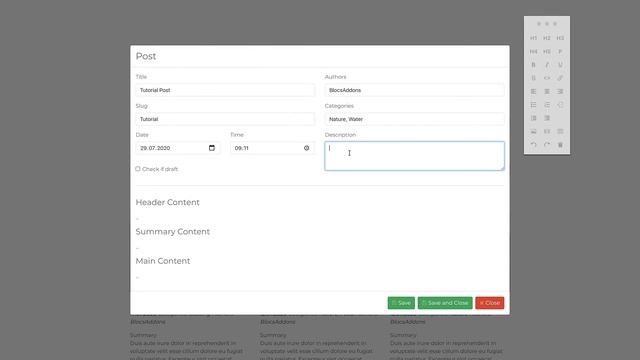Apply H4 heading from editor toolbar
Viewport: 640px width, 360px height.
click(x=533, y=51)
